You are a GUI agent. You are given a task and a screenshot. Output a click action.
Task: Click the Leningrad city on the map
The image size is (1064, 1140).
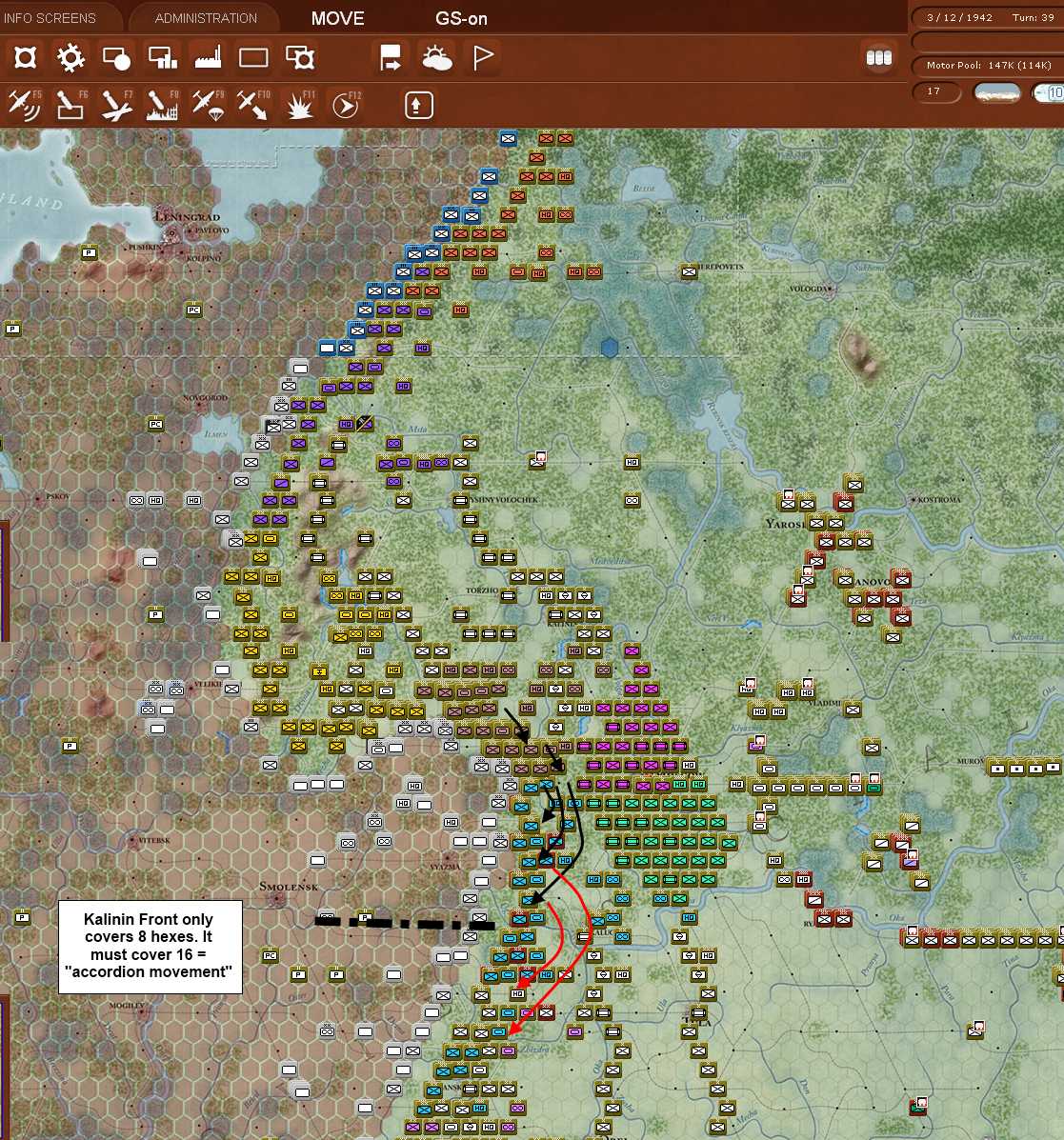coord(187,216)
